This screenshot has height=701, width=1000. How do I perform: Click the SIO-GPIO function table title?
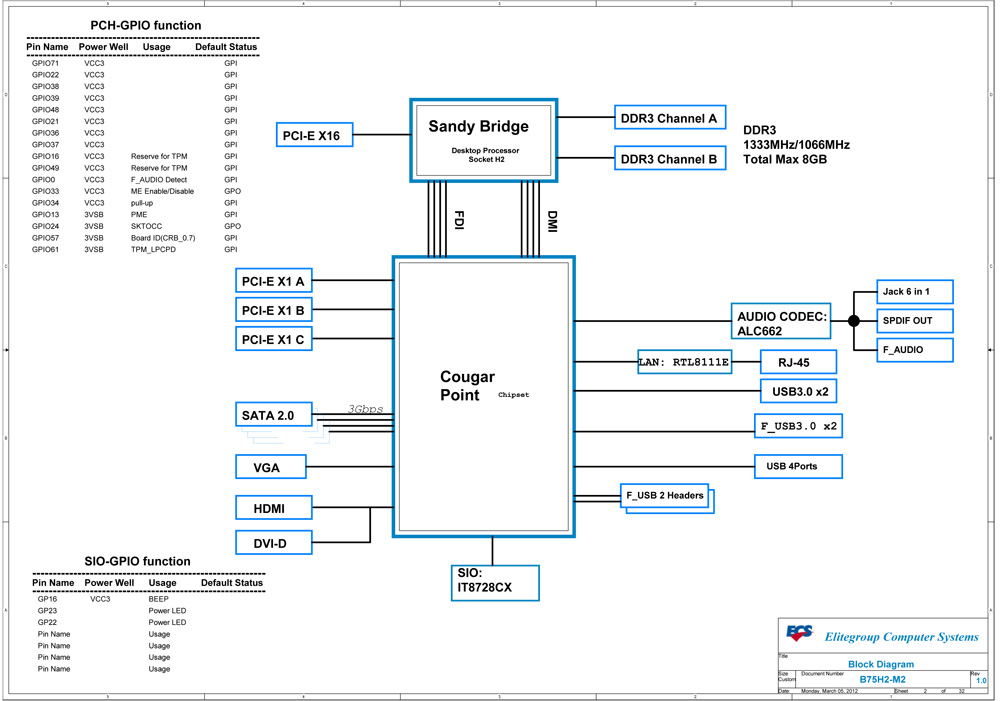pyautogui.click(x=137, y=561)
